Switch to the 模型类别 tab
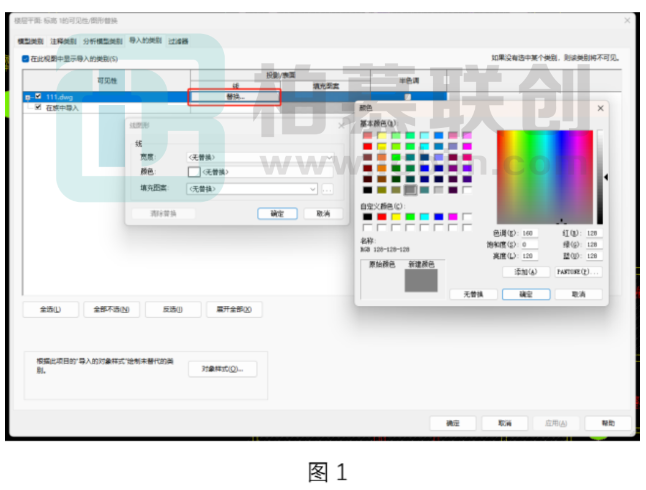 (30, 41)
